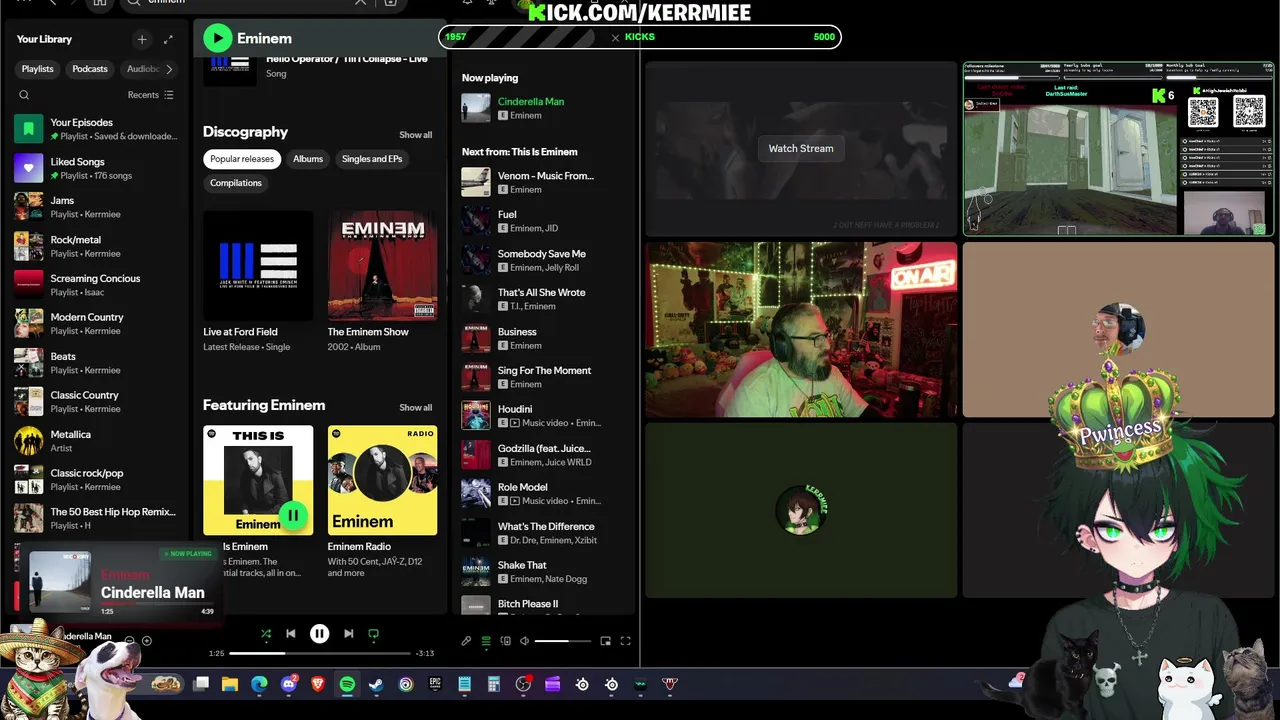
Task: Open File Explorer from the taskbar
Action: pos(230,684)
